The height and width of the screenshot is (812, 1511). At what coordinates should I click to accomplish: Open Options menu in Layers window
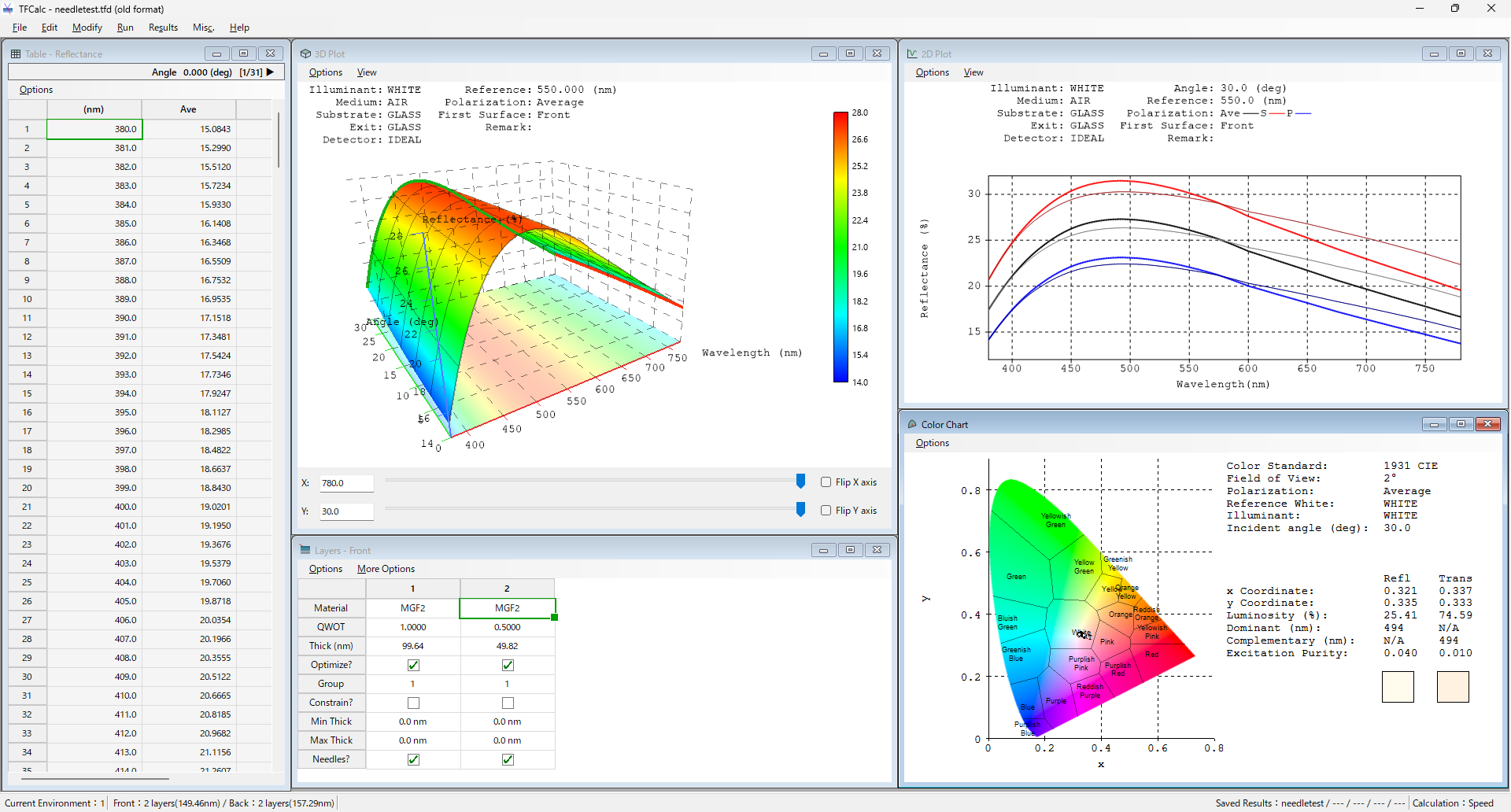coord(326,569)
